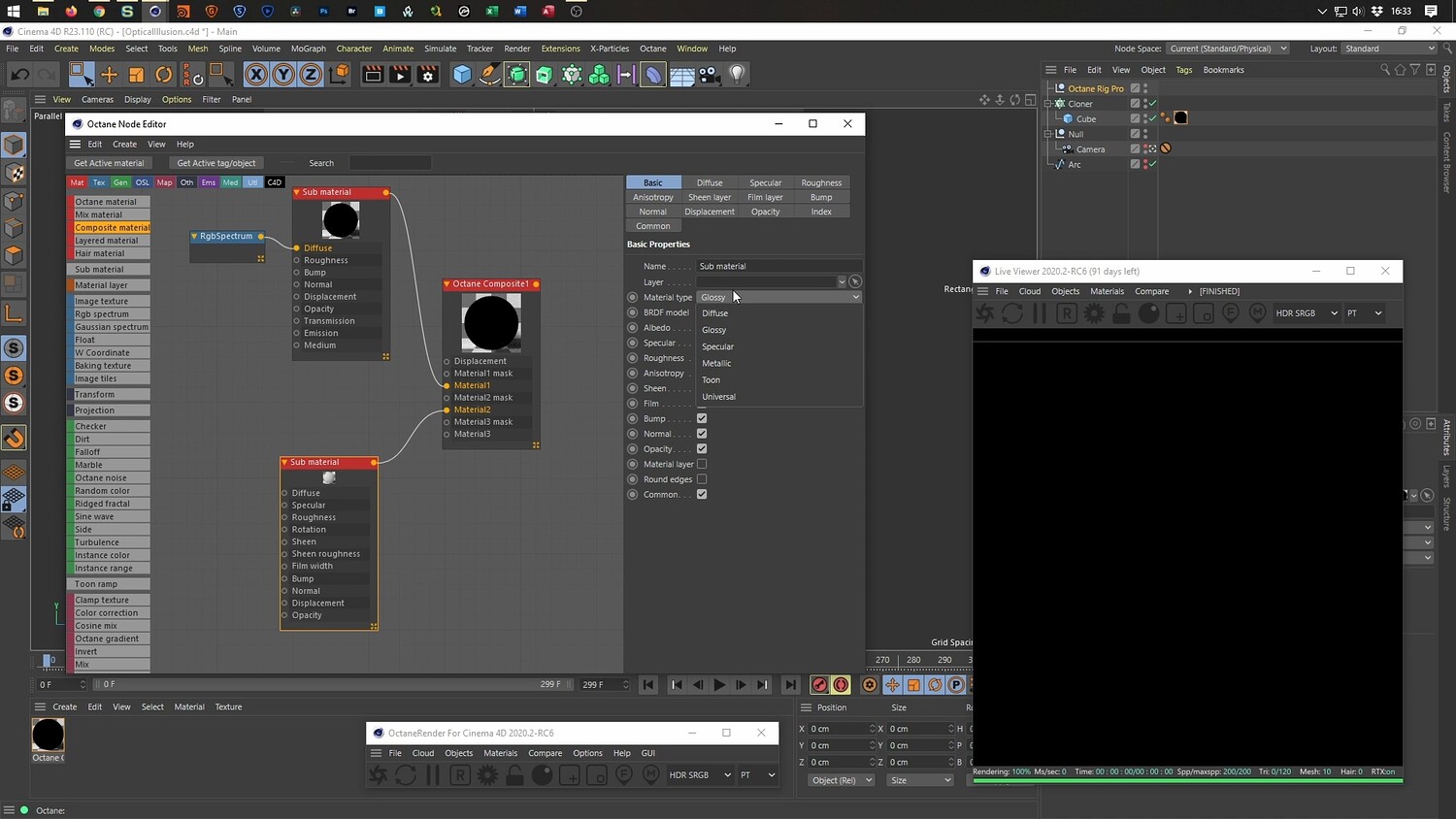Viewport: 1456px width, 819px height.
Task: Switch to the Roughness tab in Node Editor
Action: 821,182
